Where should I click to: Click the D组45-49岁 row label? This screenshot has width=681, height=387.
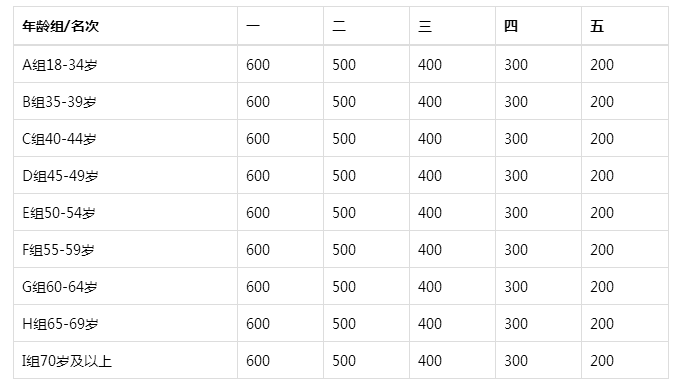(x=60, y=175)
